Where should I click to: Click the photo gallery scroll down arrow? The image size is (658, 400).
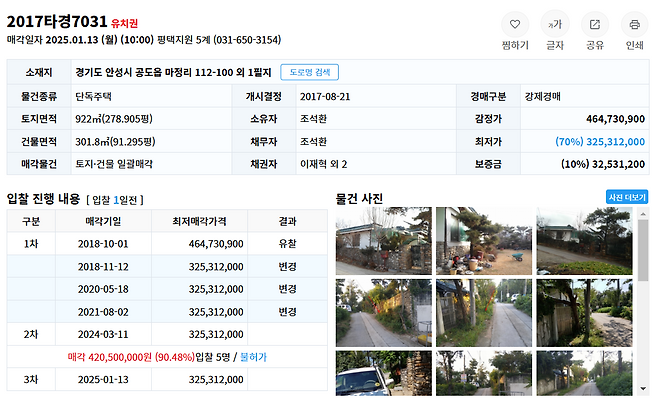[643, 389]
